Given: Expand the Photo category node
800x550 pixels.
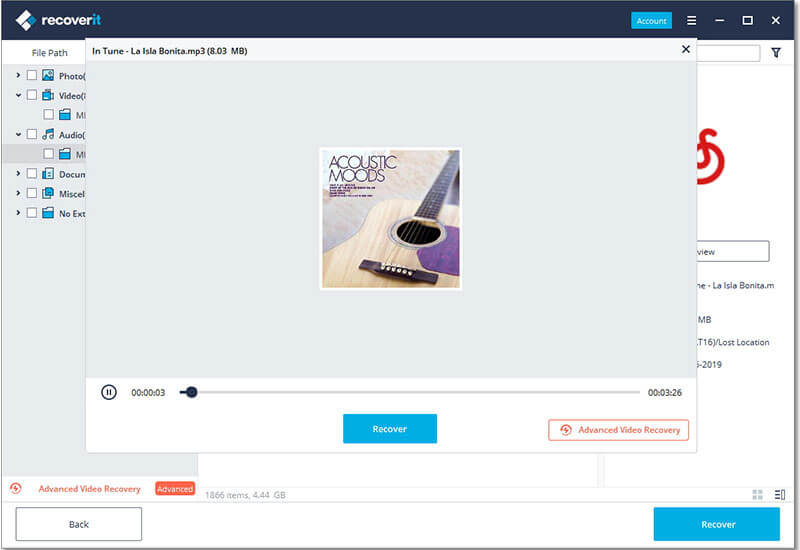Looking at the screenshot, I should pyautogui.click(x=18, y=75).
